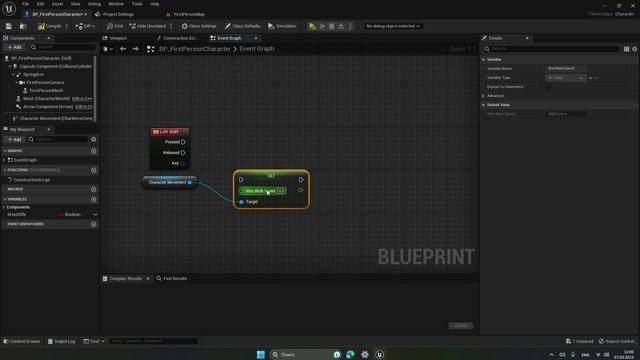Click Edit in C++ link for Mesh
This screenshot has width=640, height=360.
[x=82, y=99]
